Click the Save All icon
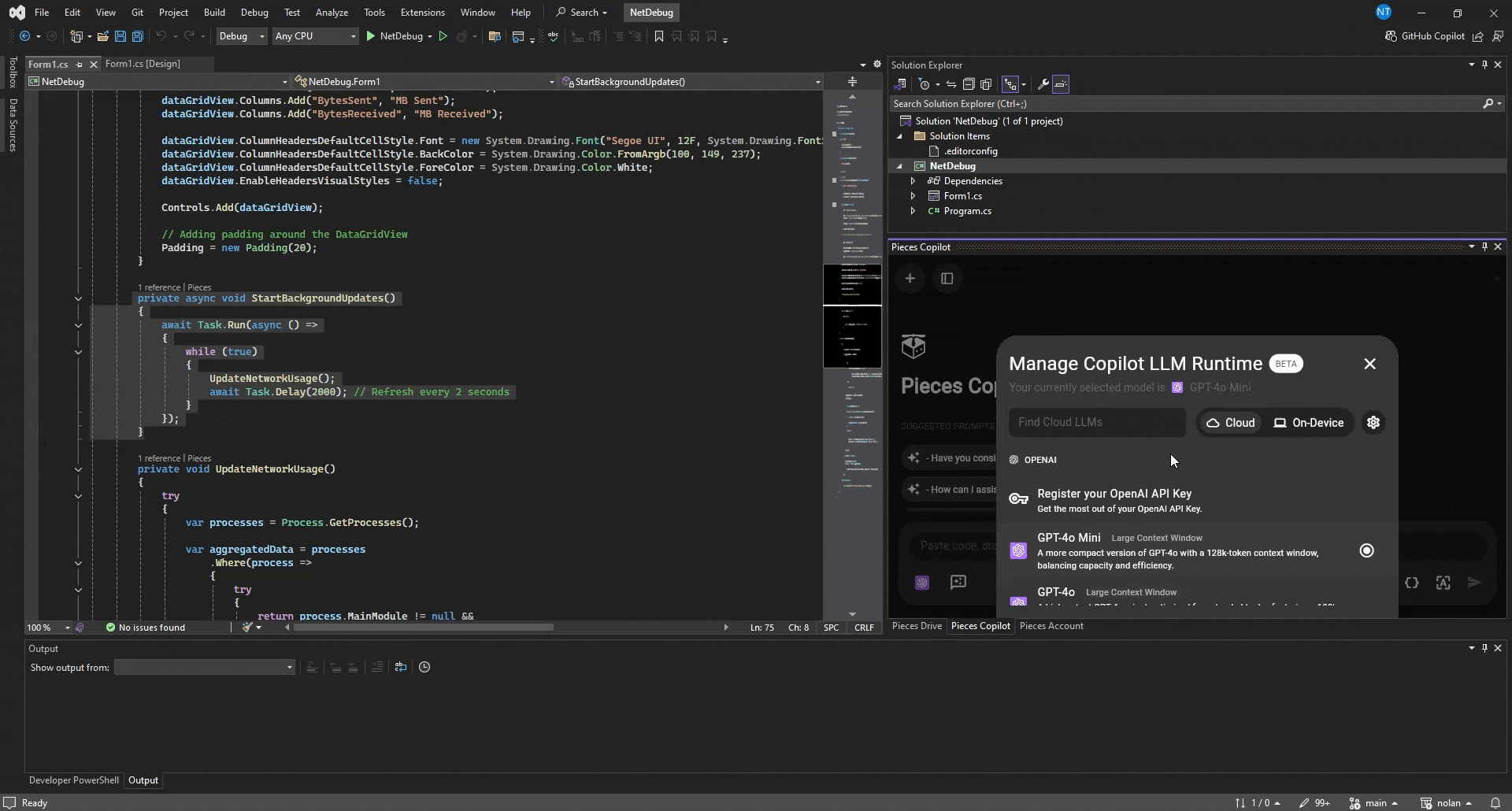1512x811 pixels. pos(137,36)
